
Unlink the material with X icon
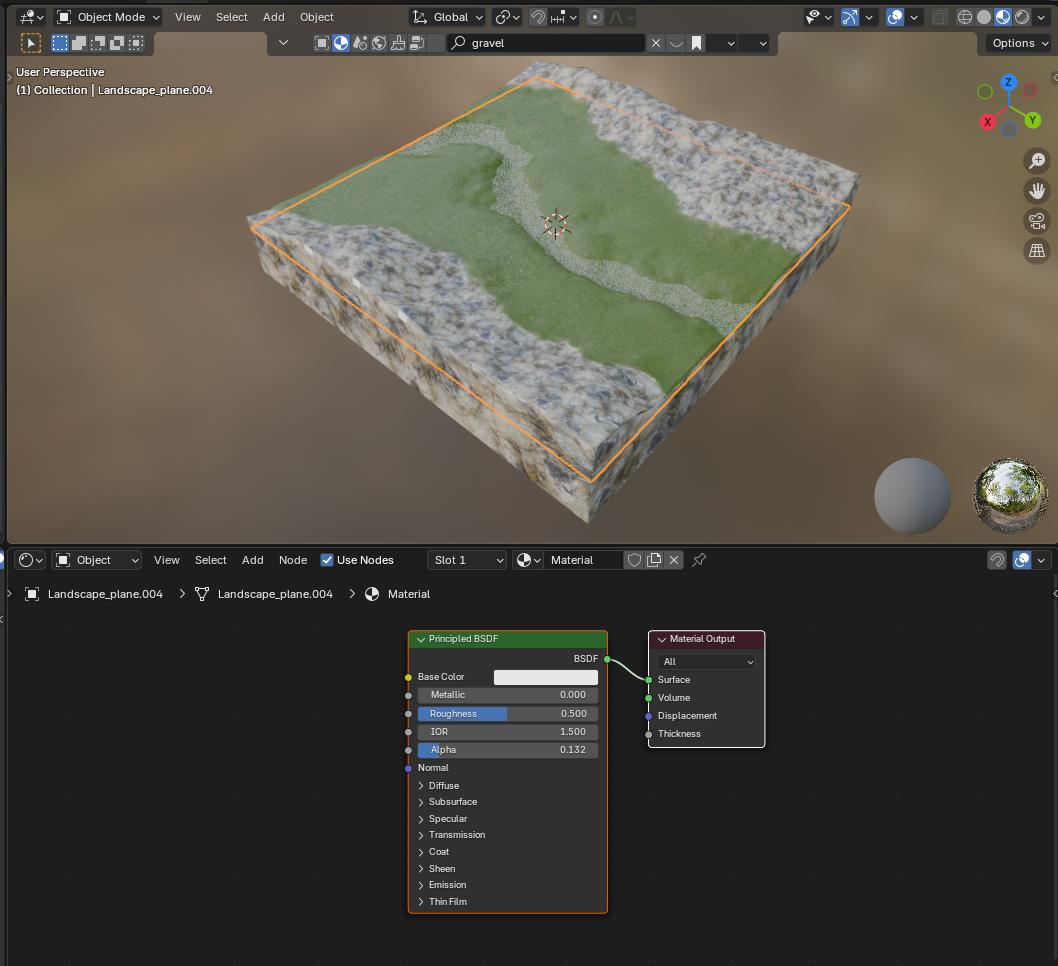674,560
